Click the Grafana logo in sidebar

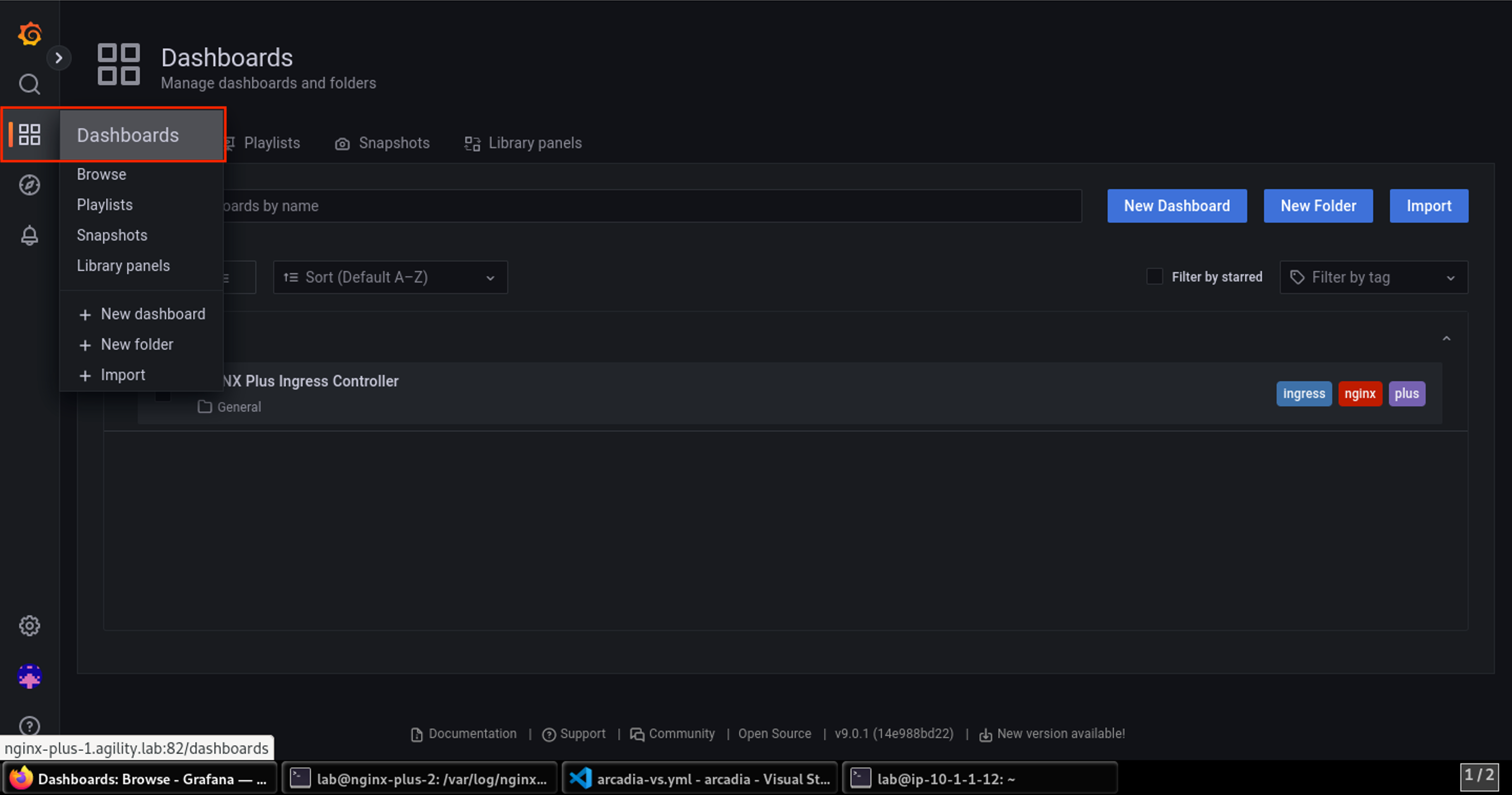[x=29, y=34]
